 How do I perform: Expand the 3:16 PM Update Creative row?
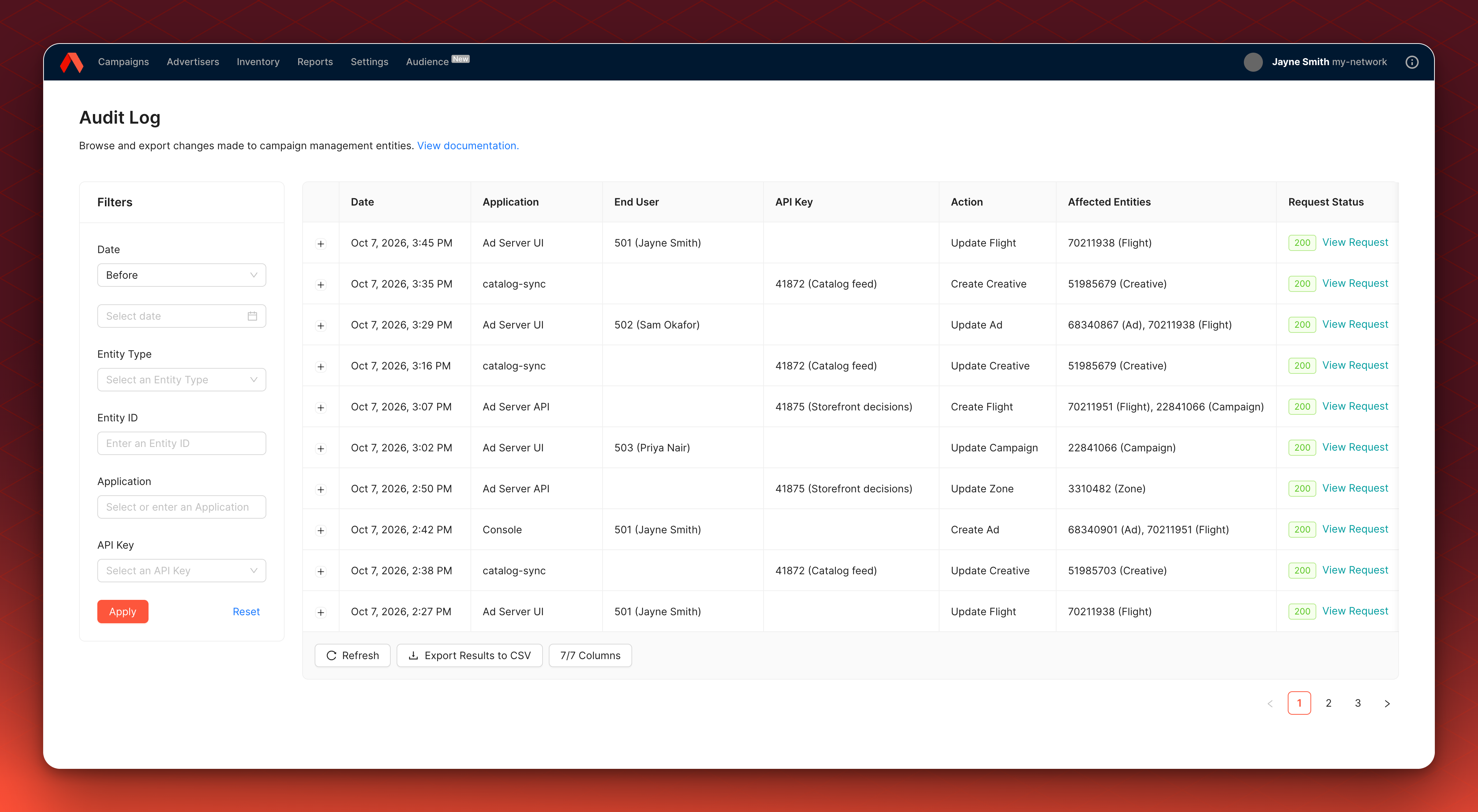[321, 366]
